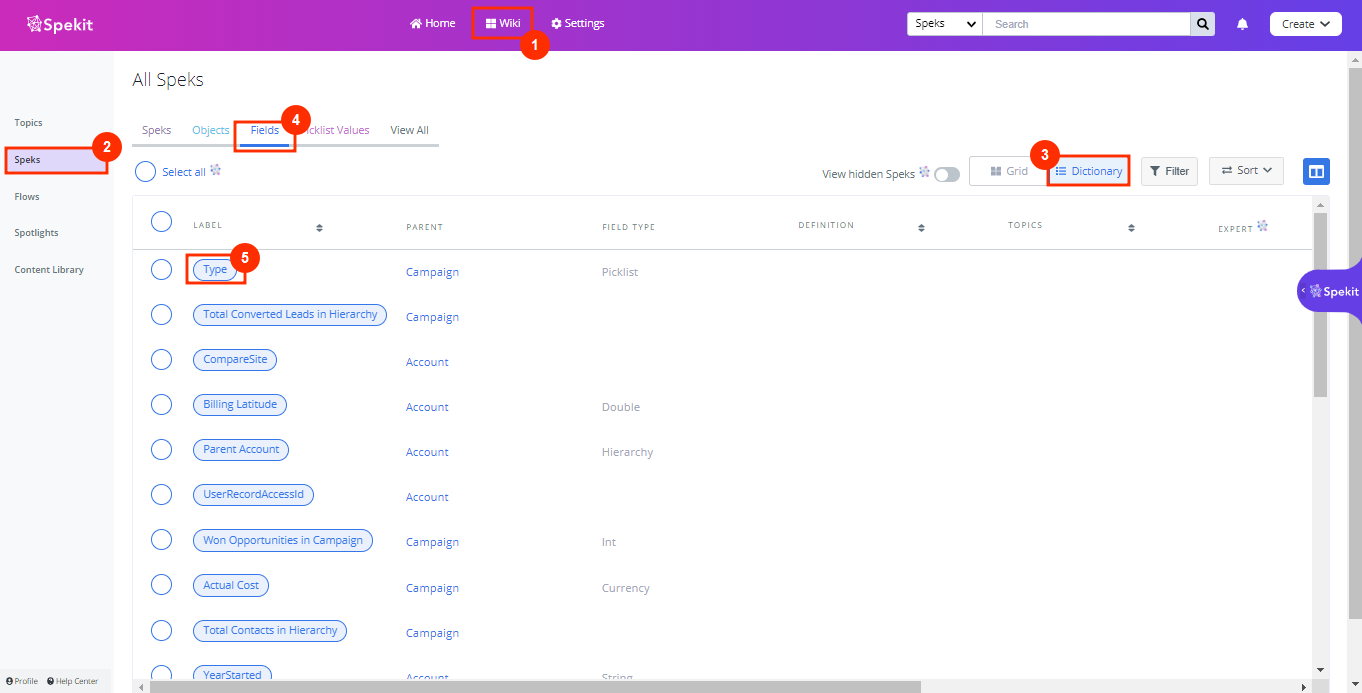The width and height of the screenshot is (1362, 693).
Task: Open Total Contacts in Hierarchy Spek
Action: point(270,631)
